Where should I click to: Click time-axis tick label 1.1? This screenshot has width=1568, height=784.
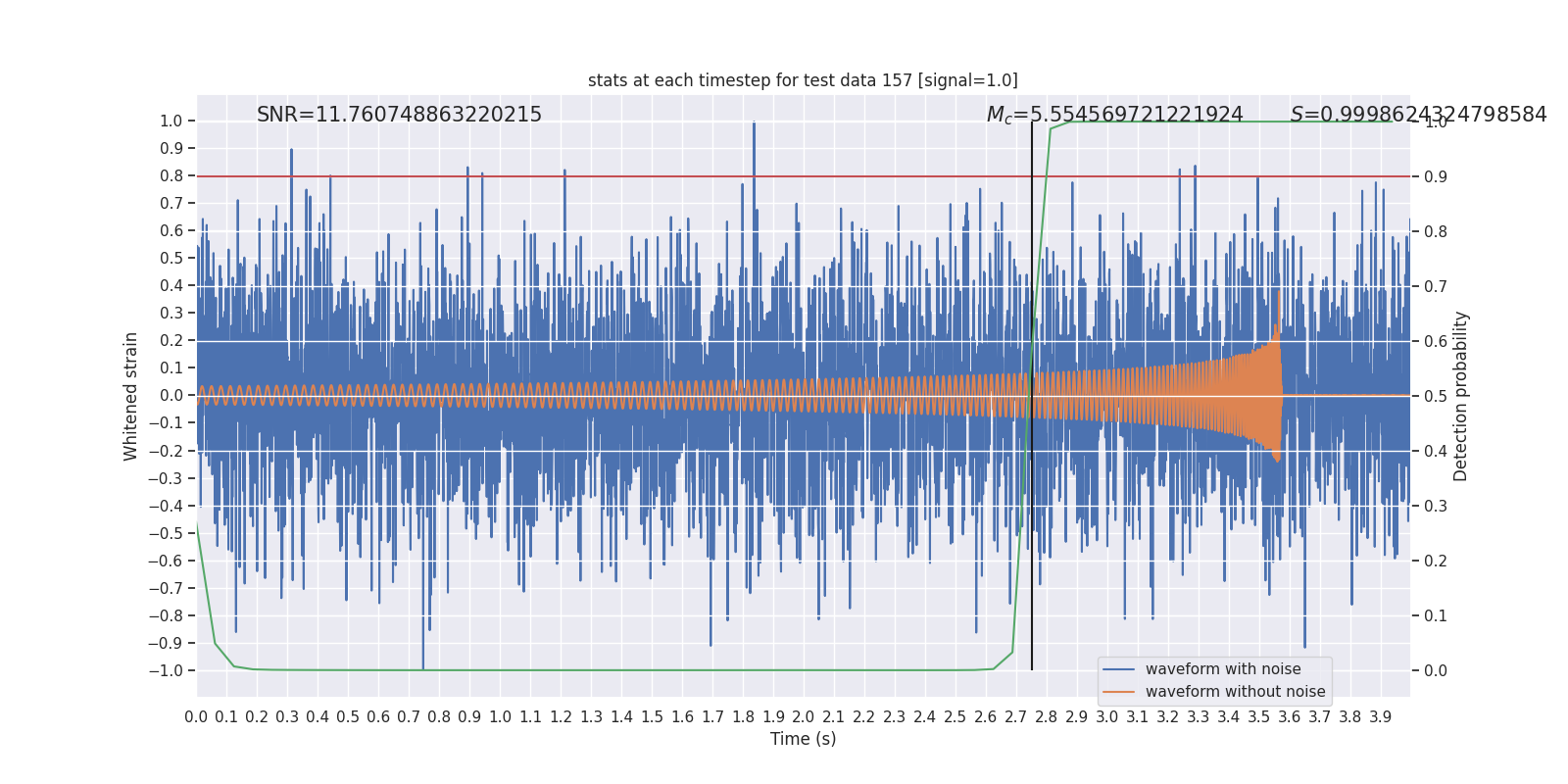click(530, 716)
